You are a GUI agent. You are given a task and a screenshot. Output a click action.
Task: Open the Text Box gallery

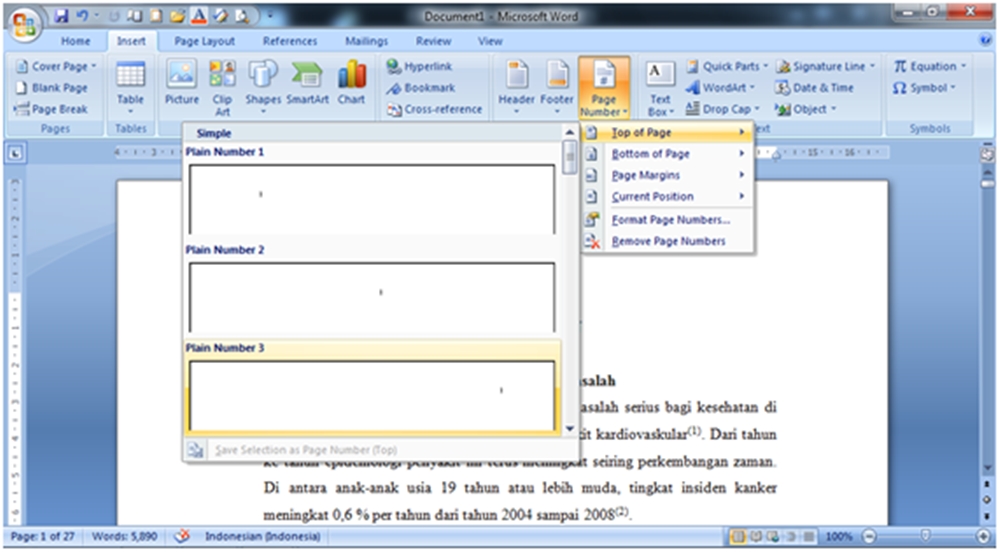point(660,88)
